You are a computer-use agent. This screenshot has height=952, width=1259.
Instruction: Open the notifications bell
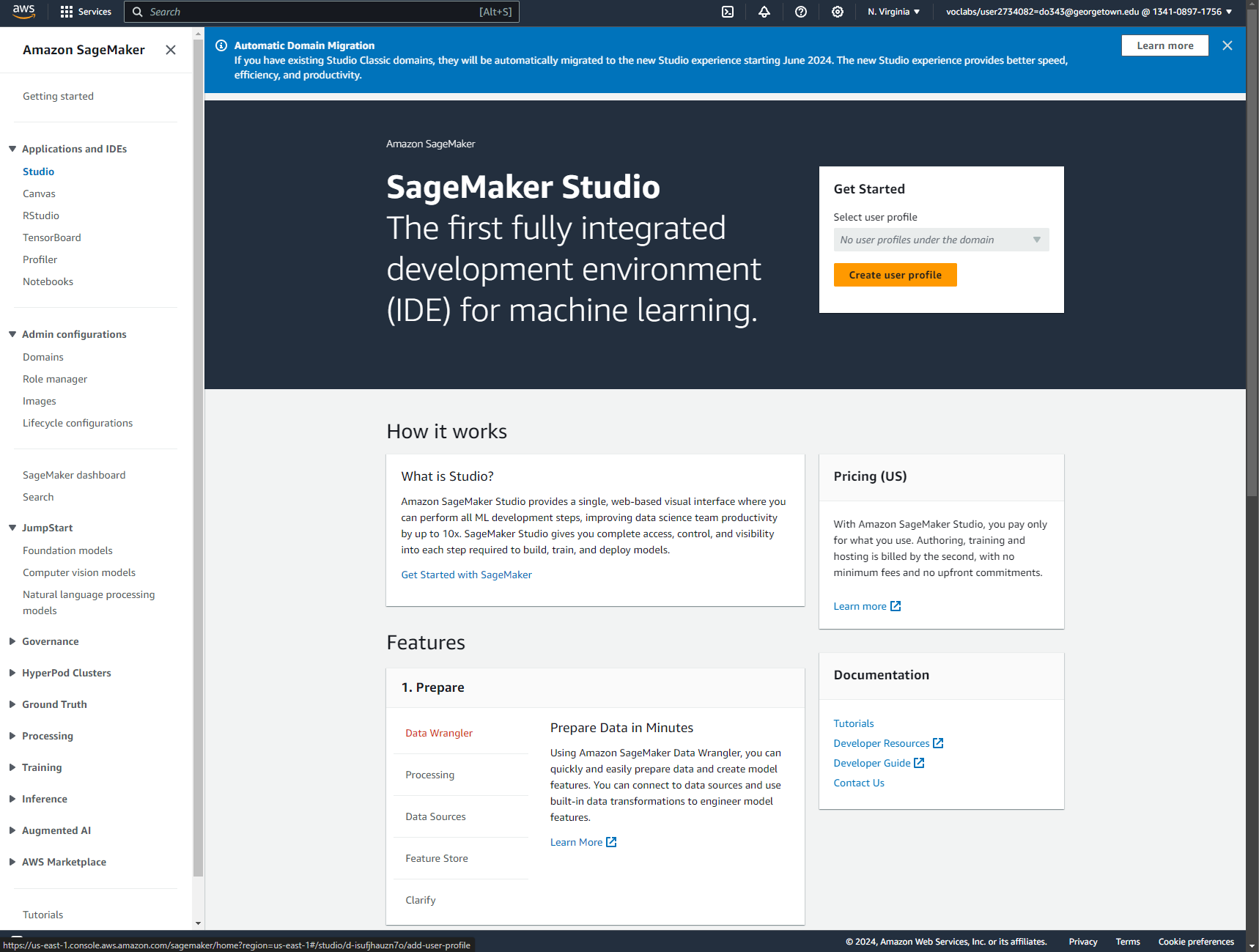[764, 12]
